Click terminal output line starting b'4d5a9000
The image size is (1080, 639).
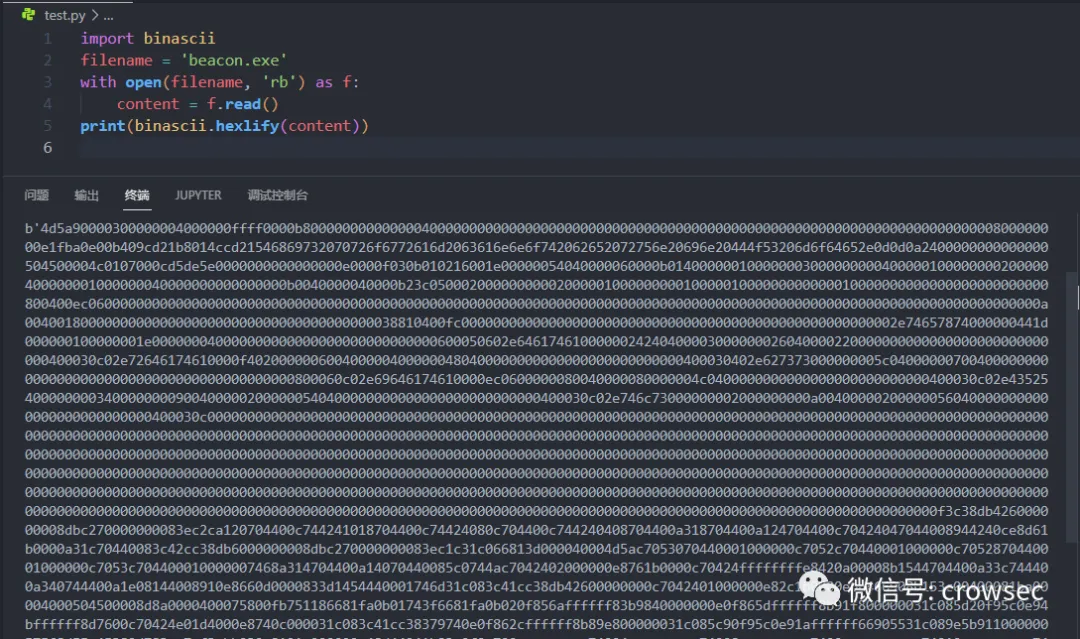[x=537, y=228]
